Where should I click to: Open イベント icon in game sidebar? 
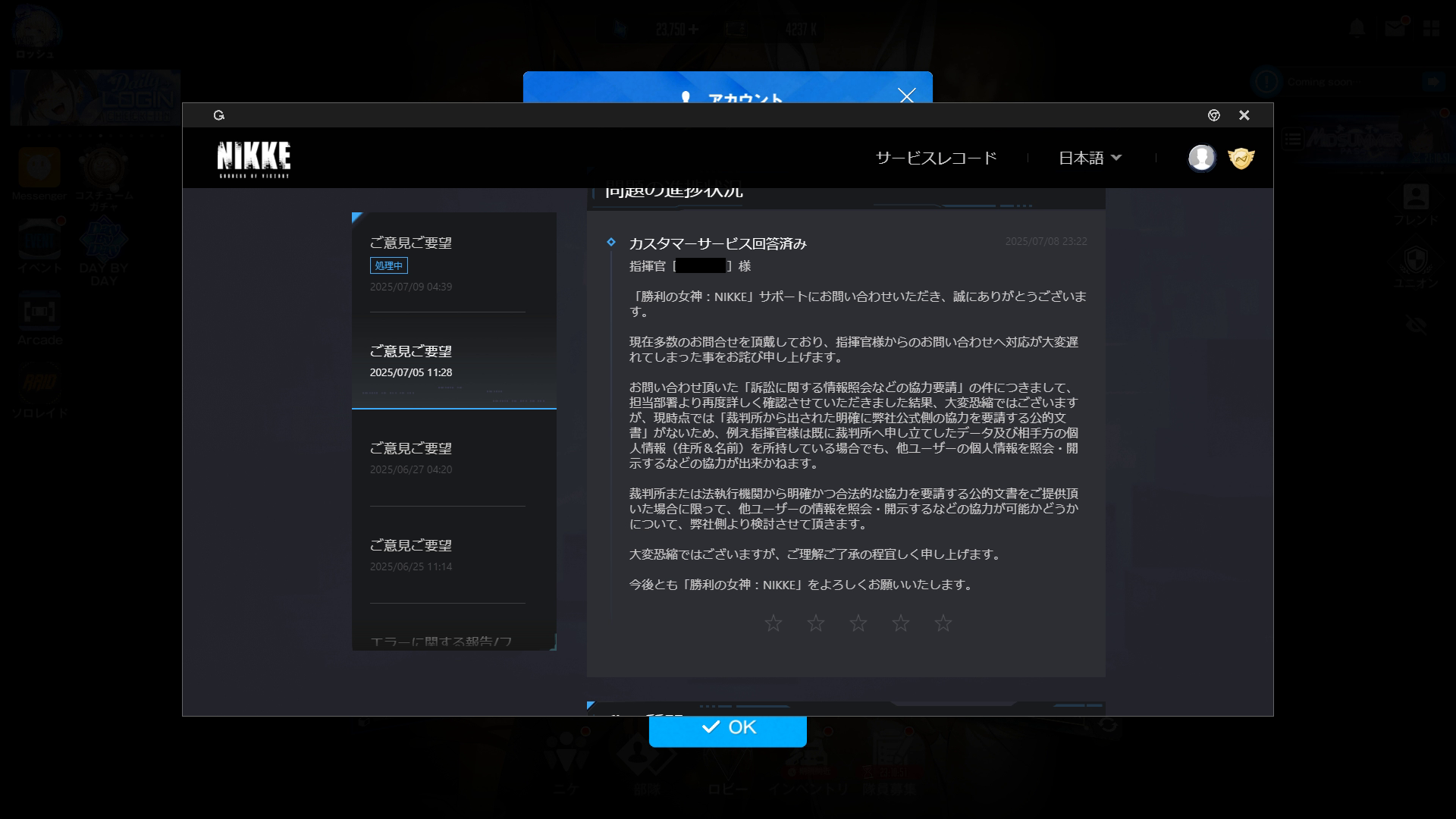point(39,245)
